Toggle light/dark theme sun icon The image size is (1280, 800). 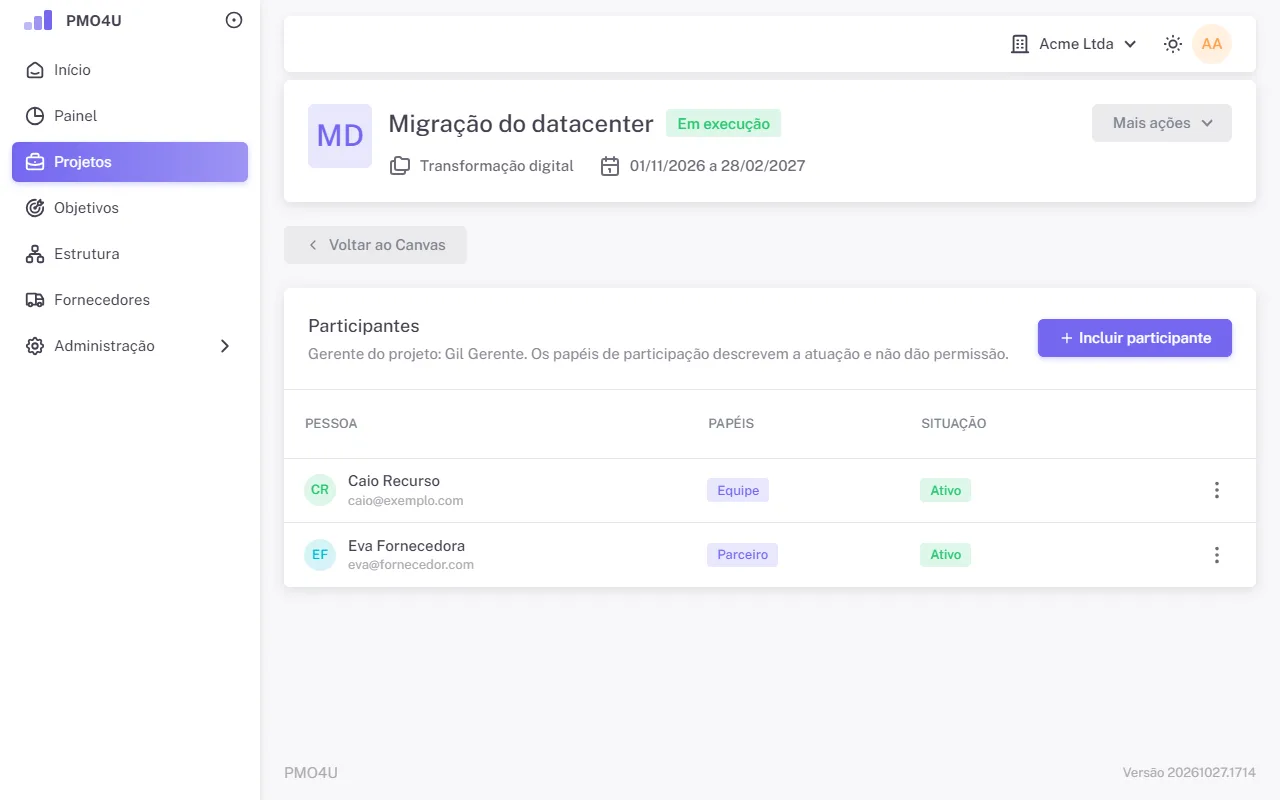point(1173,44)
